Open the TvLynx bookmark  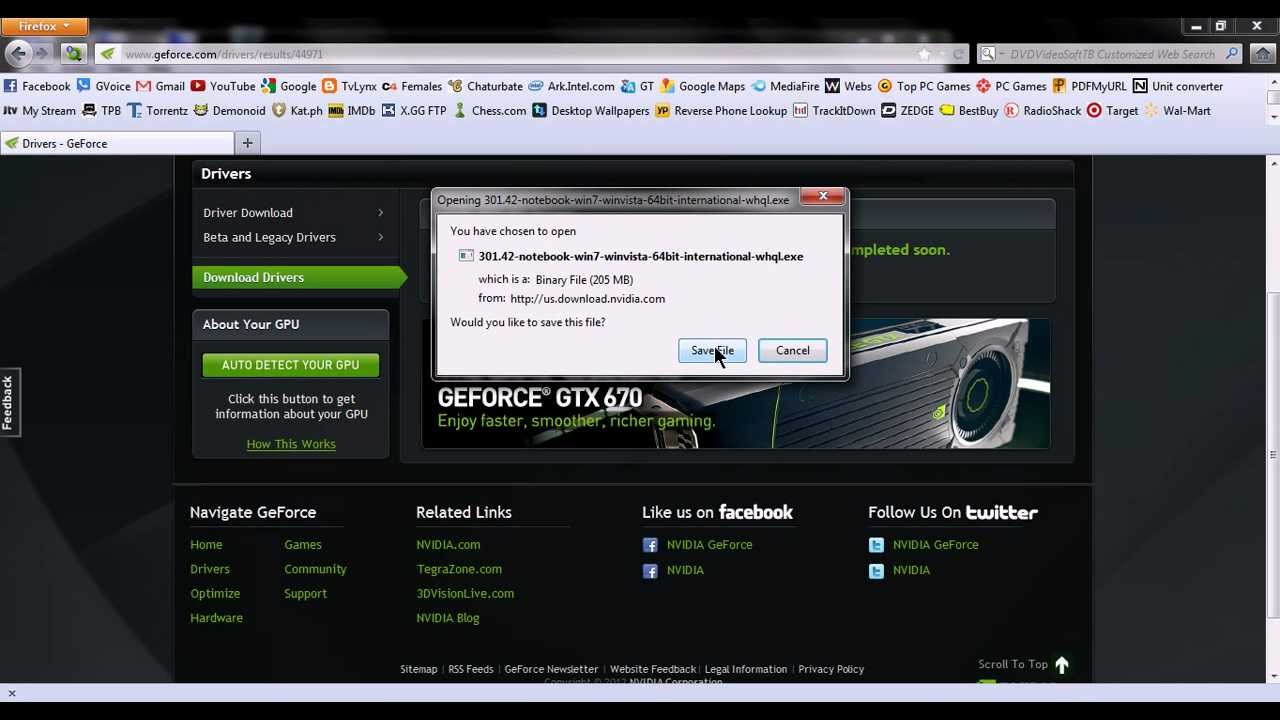[350, 86]
